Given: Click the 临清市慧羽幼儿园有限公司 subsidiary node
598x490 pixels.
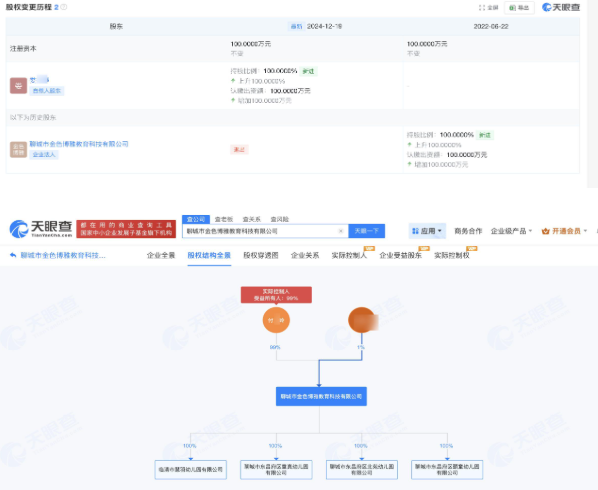Looking at the screenshot, I should coord(191,469).
